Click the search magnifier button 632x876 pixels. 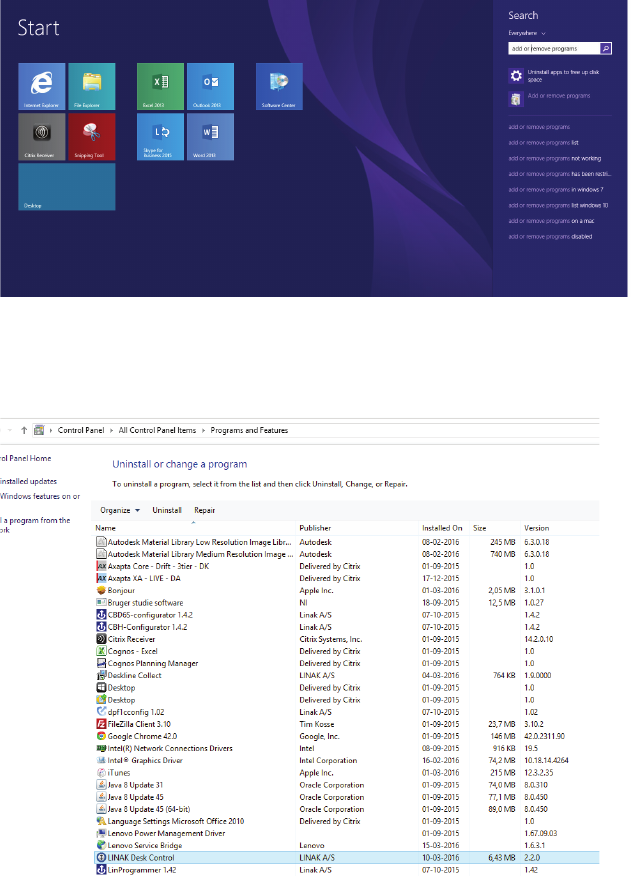pyautogui.click(x=606, y=49)
